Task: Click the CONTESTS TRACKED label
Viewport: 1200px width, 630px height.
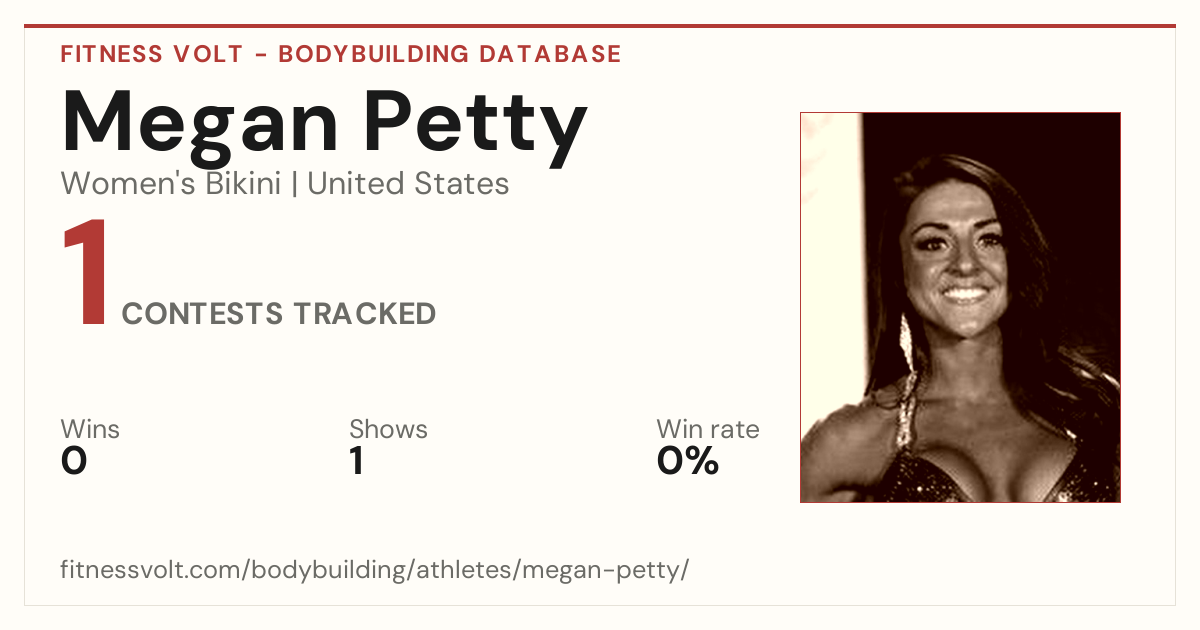Action: coord(279,314)
